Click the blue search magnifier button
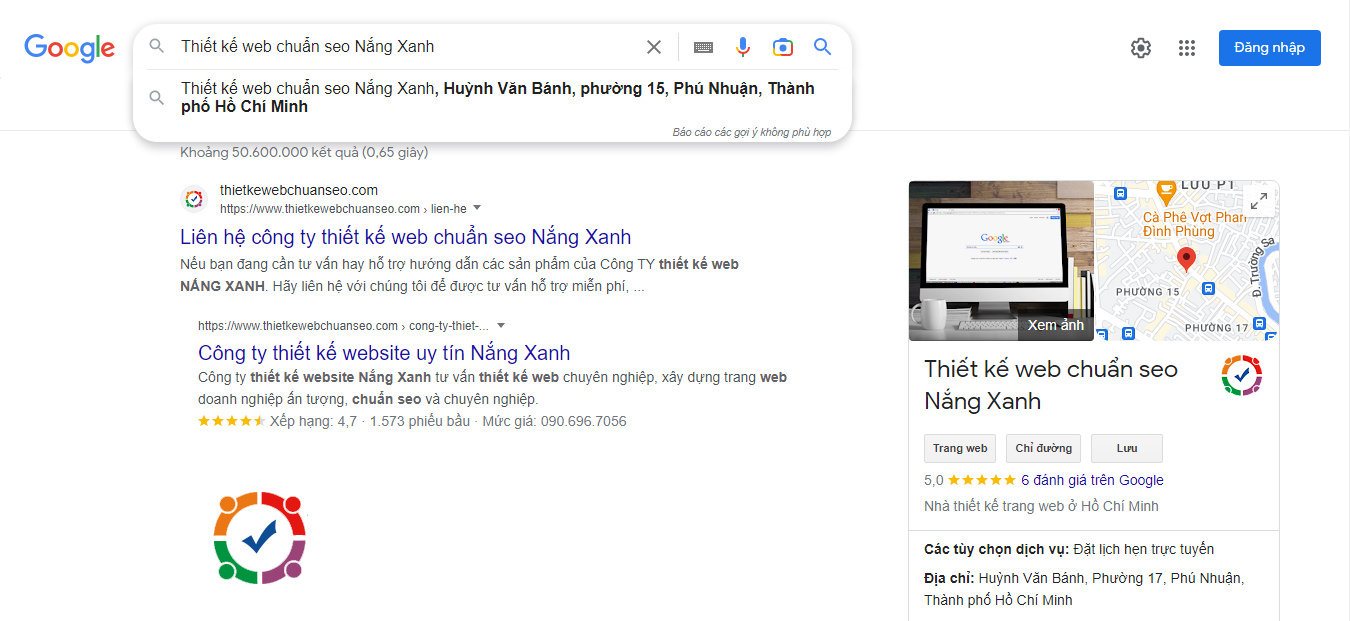The width and height of the screenshot is (1350, 621). [823, 47]
